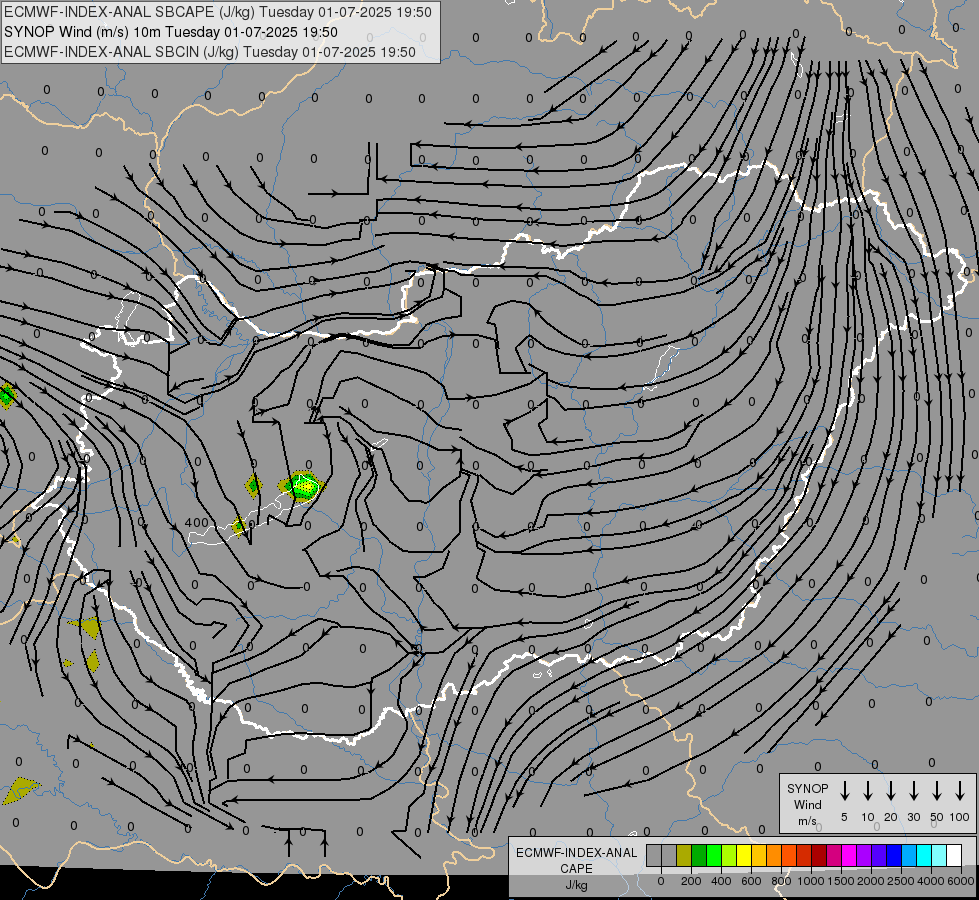Click the 400 tick label on CAPE scale
Viewport: 979px width, 900px height.
(721, 881)
